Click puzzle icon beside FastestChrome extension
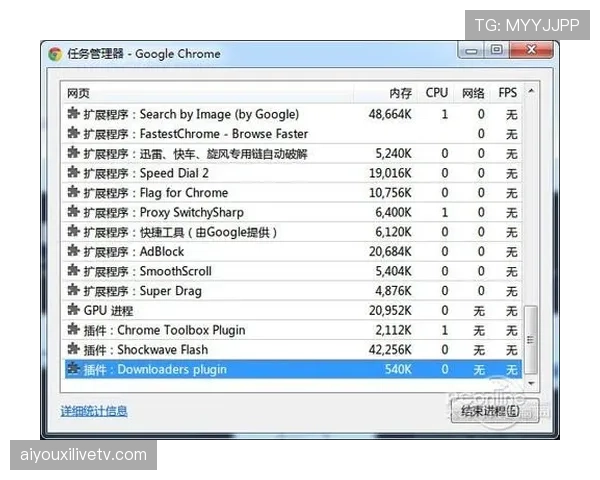Viewport: 600px width, 480px height. coord(73,133)
